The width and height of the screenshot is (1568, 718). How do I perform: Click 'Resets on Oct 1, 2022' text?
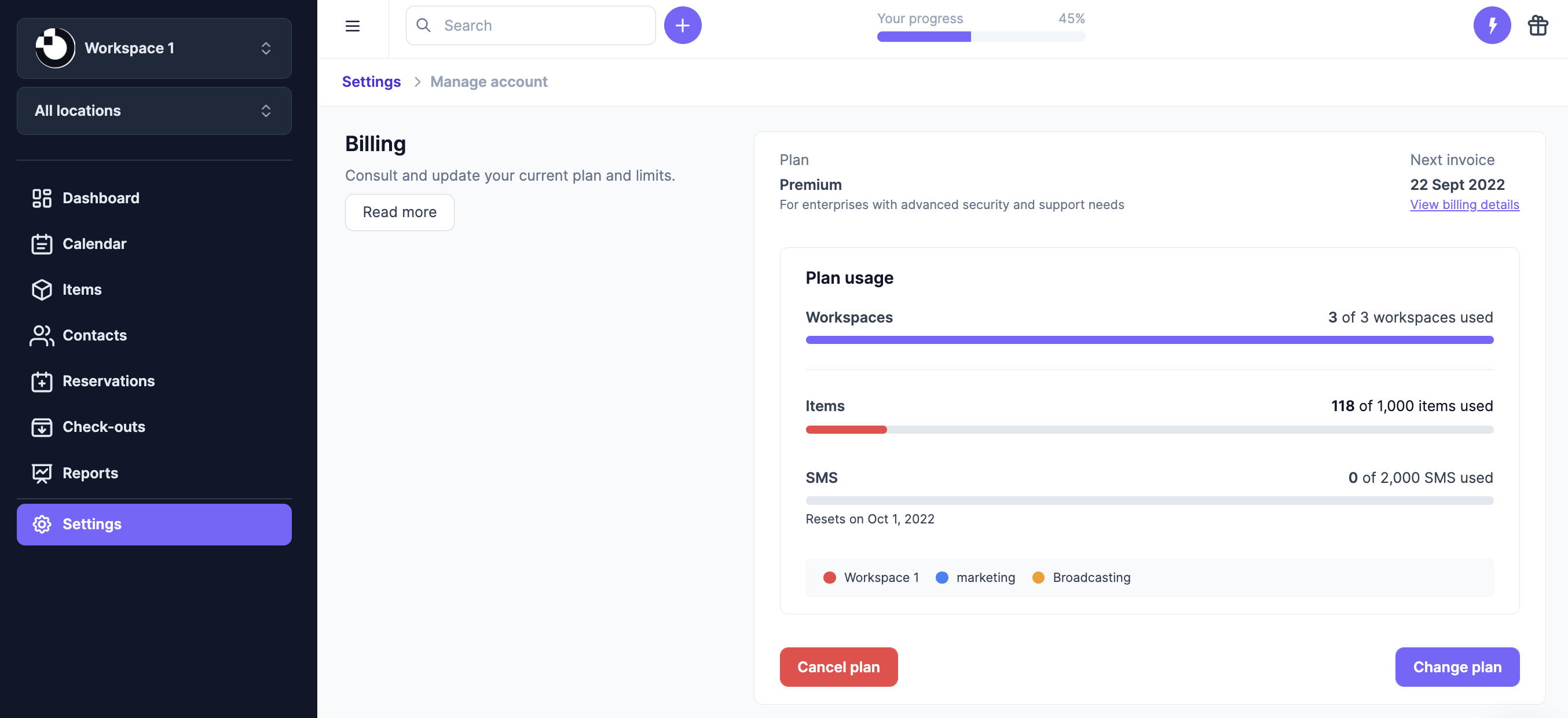coord(870,519)
